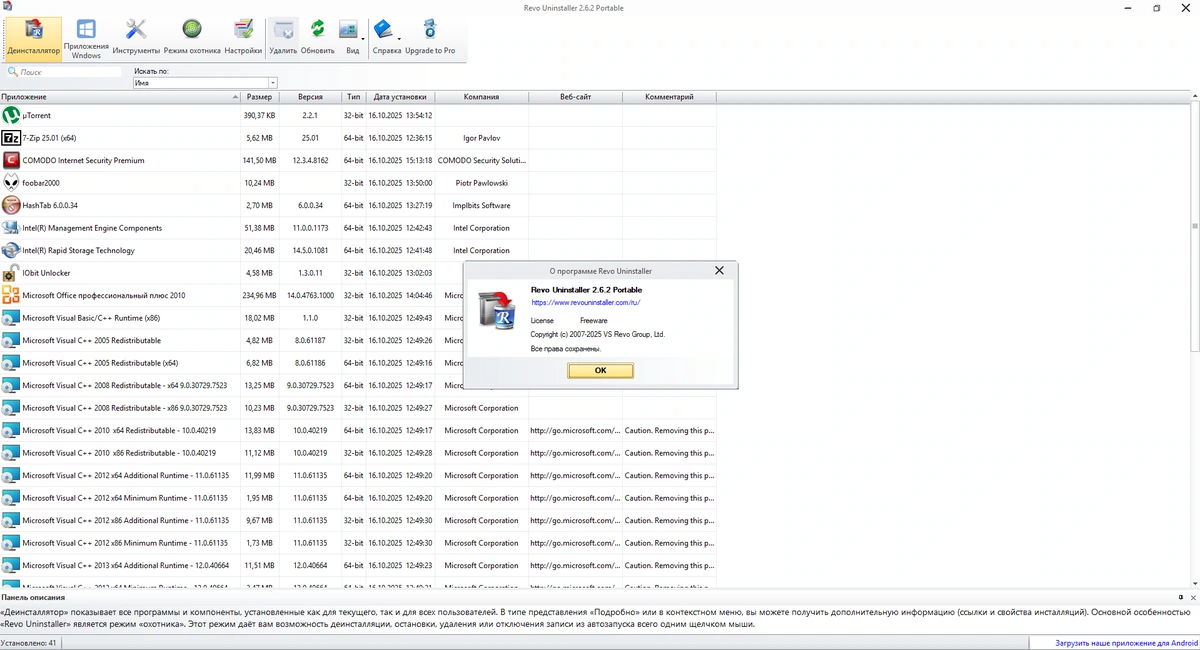Click the Revo Uninstaller logo in dialog
The height and width of the screenshot is (650, 1200).
(x=496, y=310)
